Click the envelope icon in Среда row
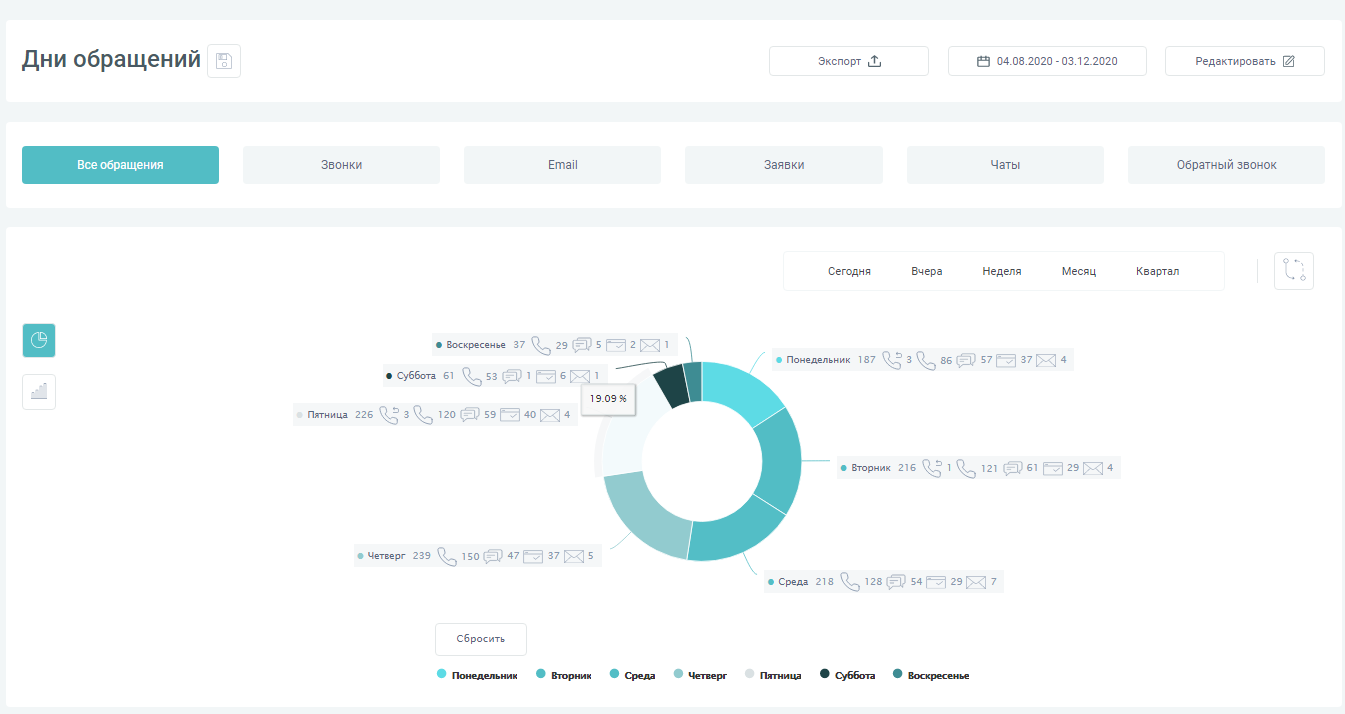This screenshot has width=1345, height=714. pyautogui.click(x=977, y=582)
